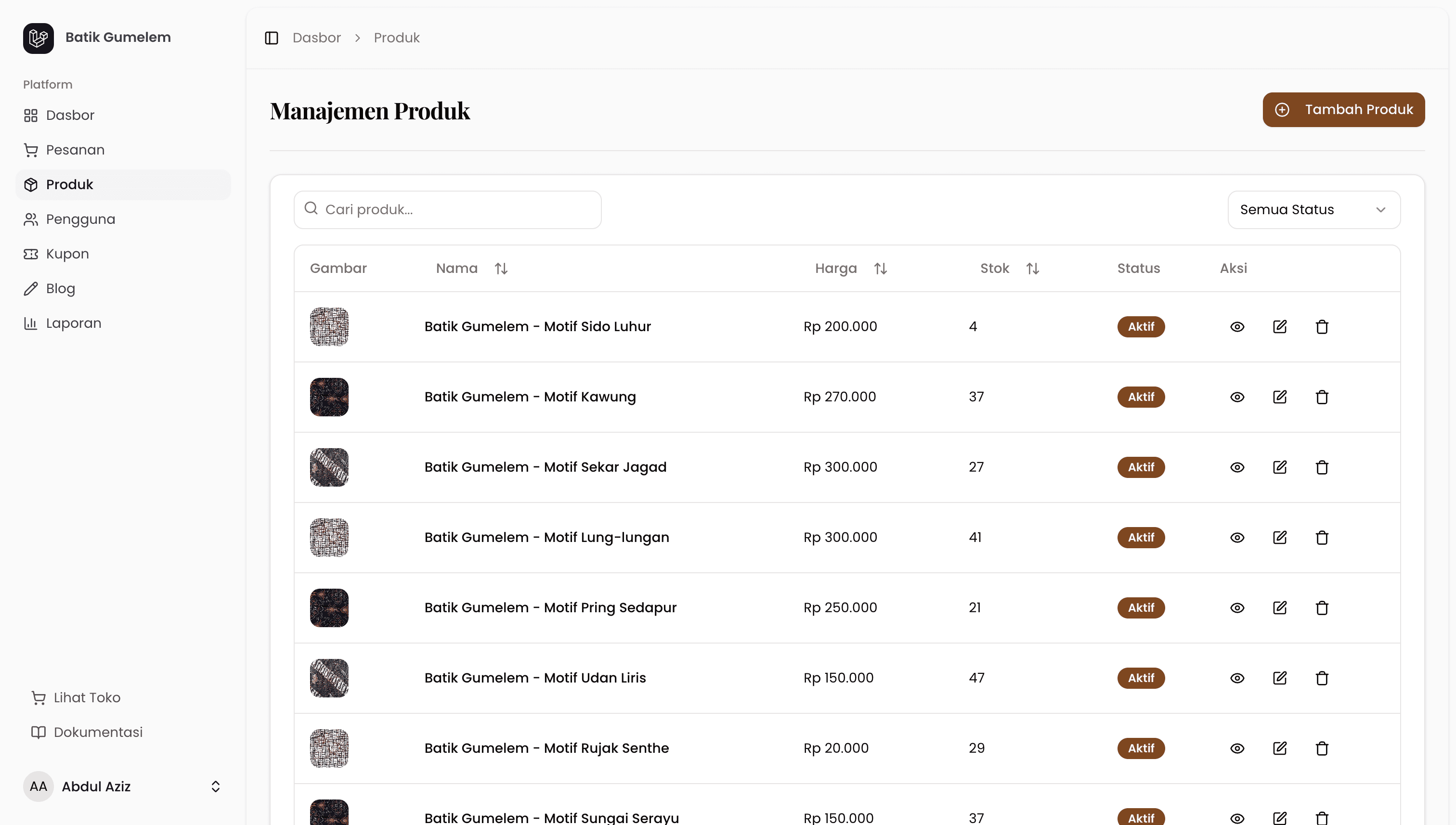Viewport: 1456px width, 825px height.
Task: View the Motif Lung-lungan product
Action: coord(1237,538)
